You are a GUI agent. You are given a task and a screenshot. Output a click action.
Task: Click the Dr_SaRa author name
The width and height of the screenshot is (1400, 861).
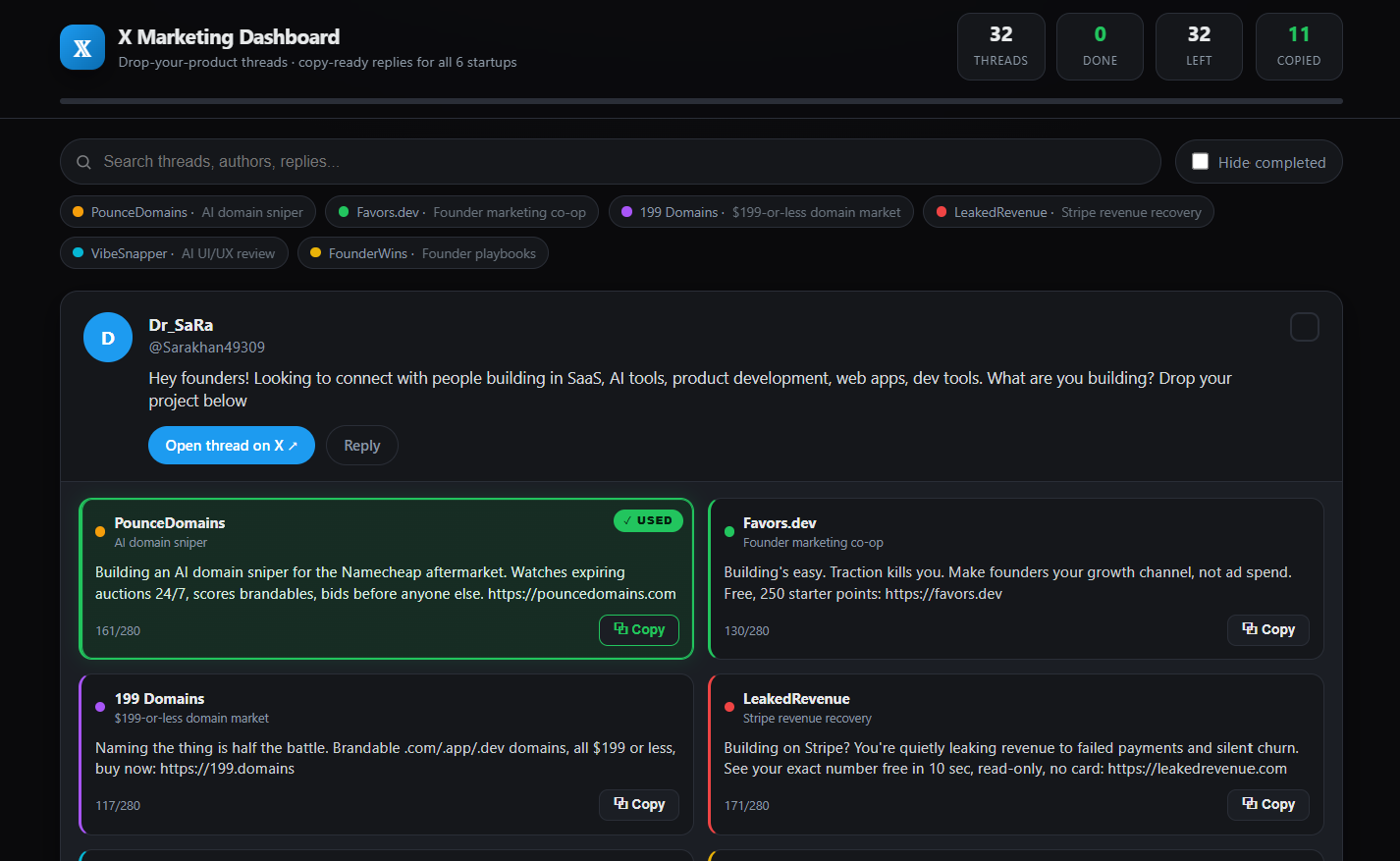pyautogui.click(x=181, y=325)
